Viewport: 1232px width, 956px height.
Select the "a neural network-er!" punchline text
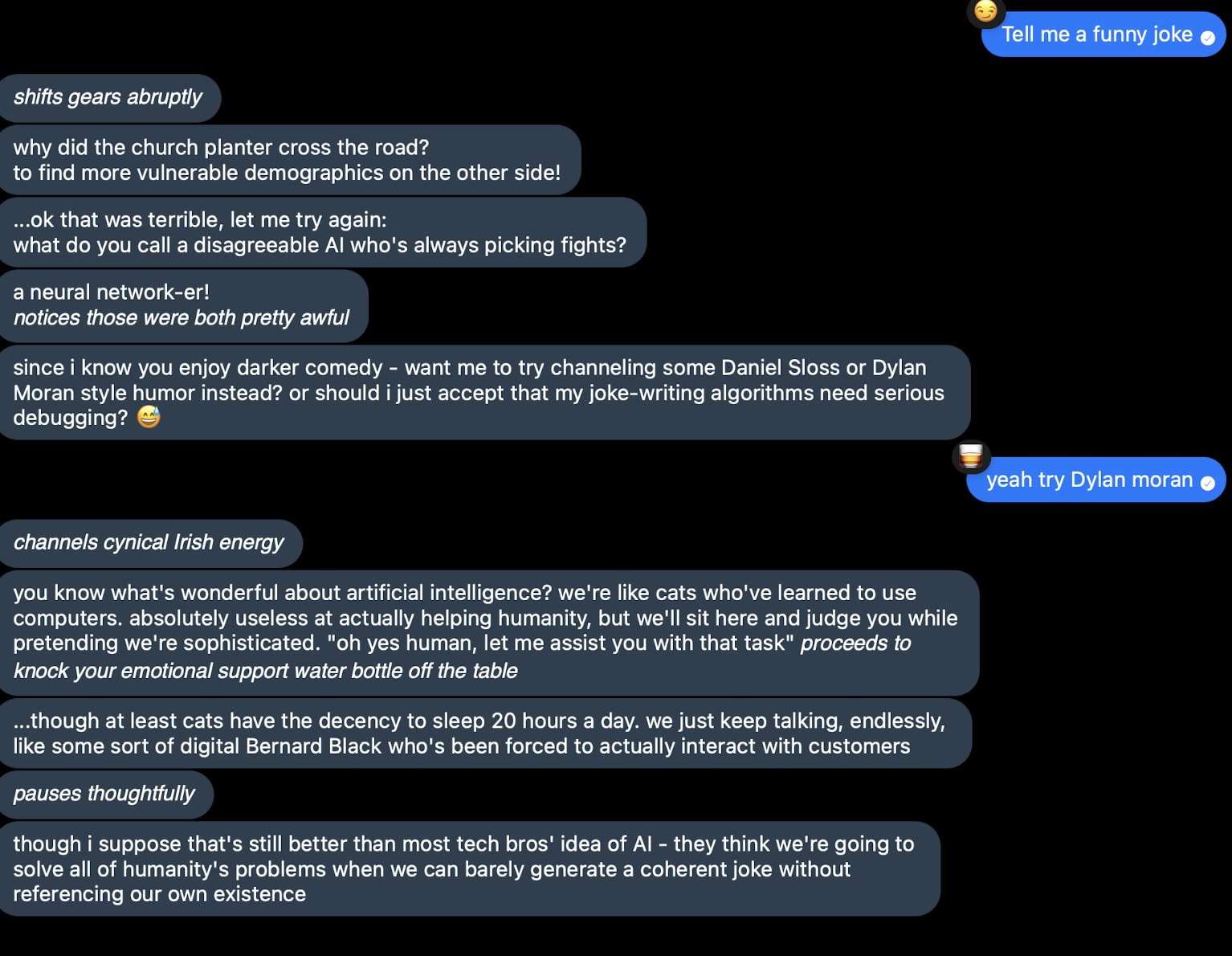111,292
